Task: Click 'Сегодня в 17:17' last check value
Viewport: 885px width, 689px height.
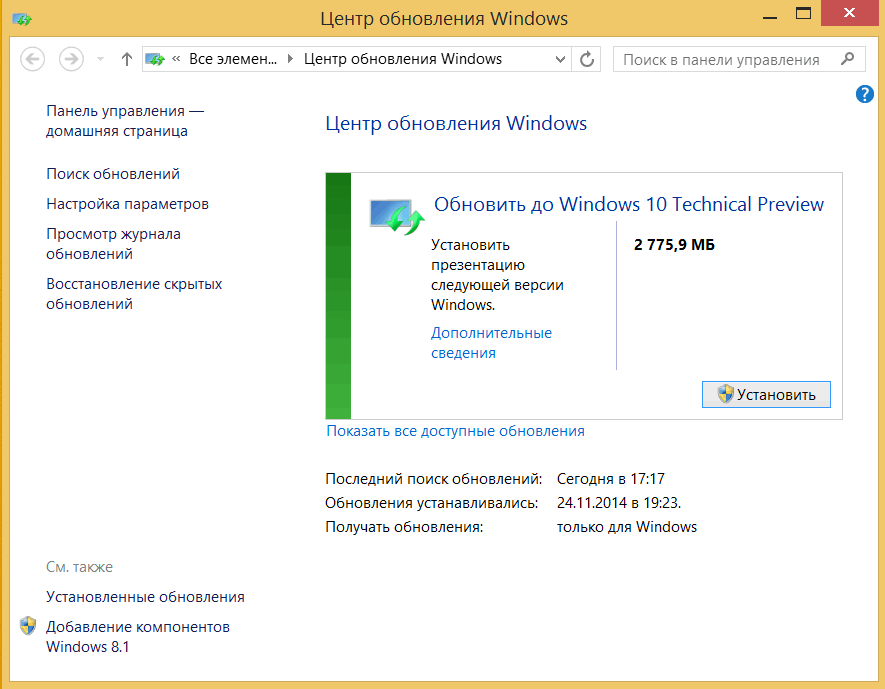Action: [x=611, y=479]
